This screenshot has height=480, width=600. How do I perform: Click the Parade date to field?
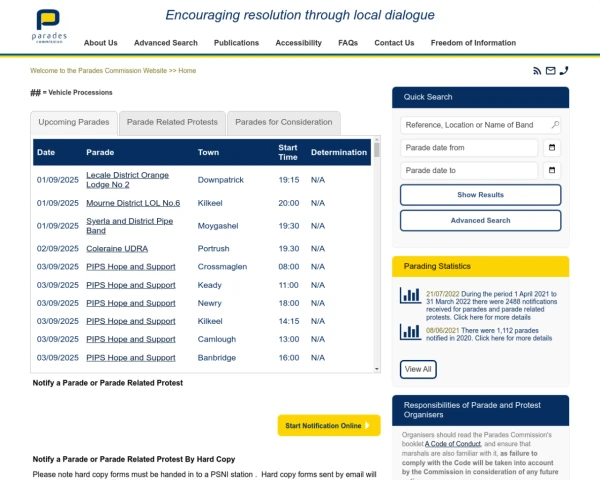pos(470,170)
